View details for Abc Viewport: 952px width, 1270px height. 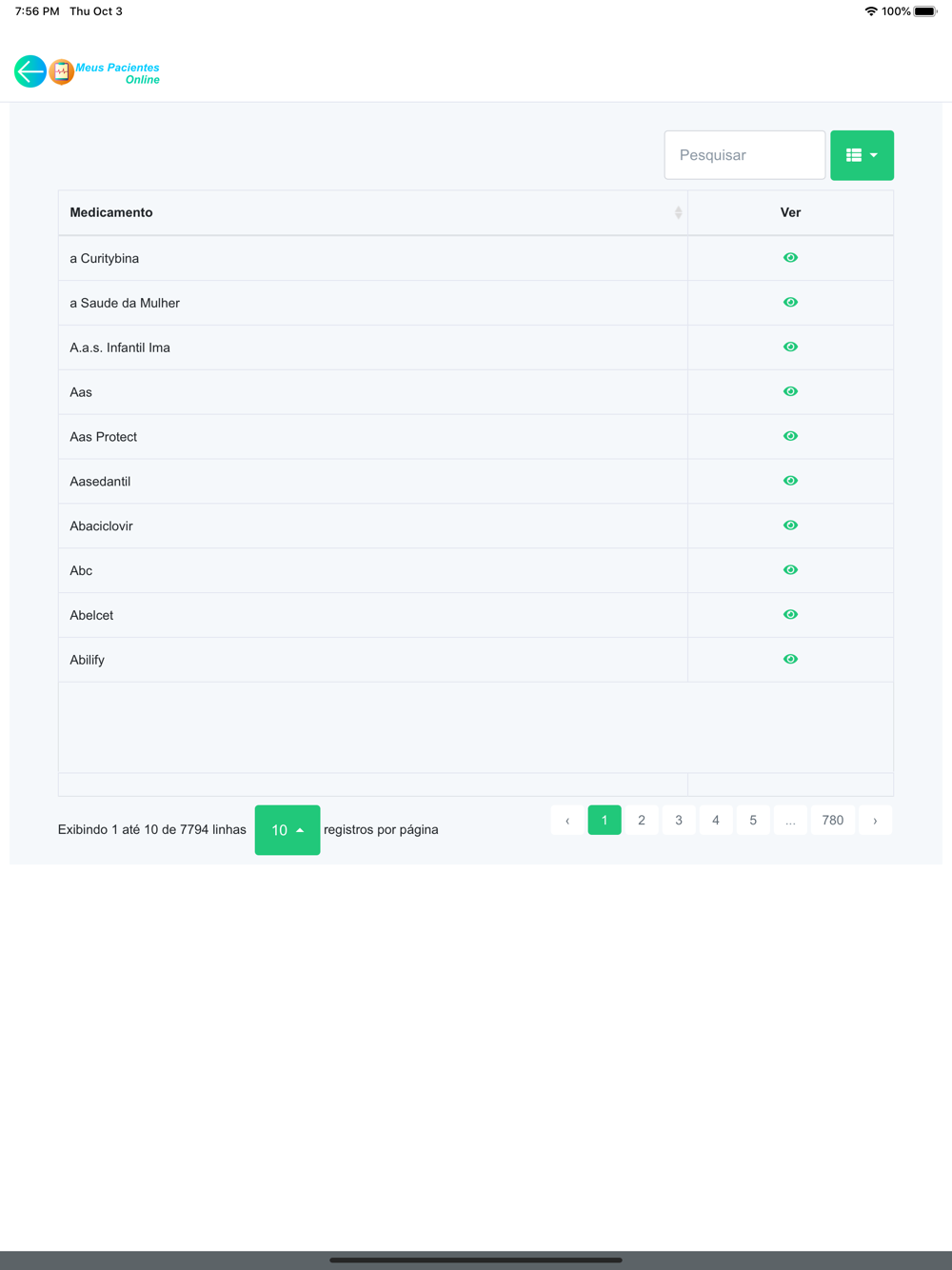[x=790, y=570]
